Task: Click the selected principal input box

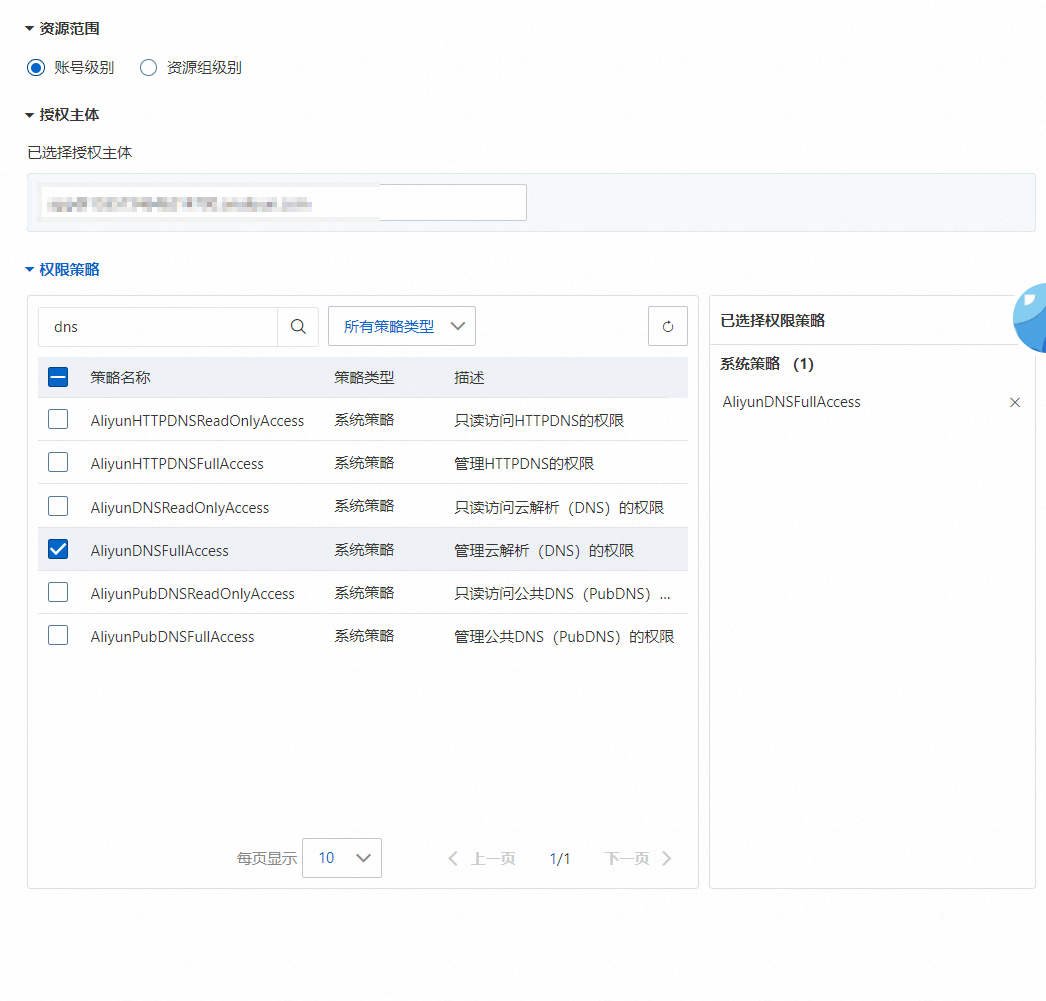Action: coord(283,203)
